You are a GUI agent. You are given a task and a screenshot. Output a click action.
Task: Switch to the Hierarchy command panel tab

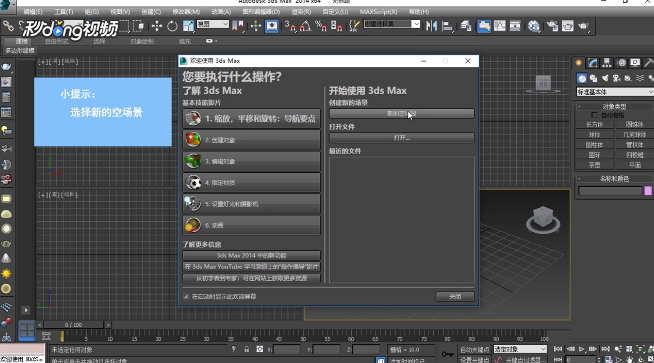coord(607,63)
